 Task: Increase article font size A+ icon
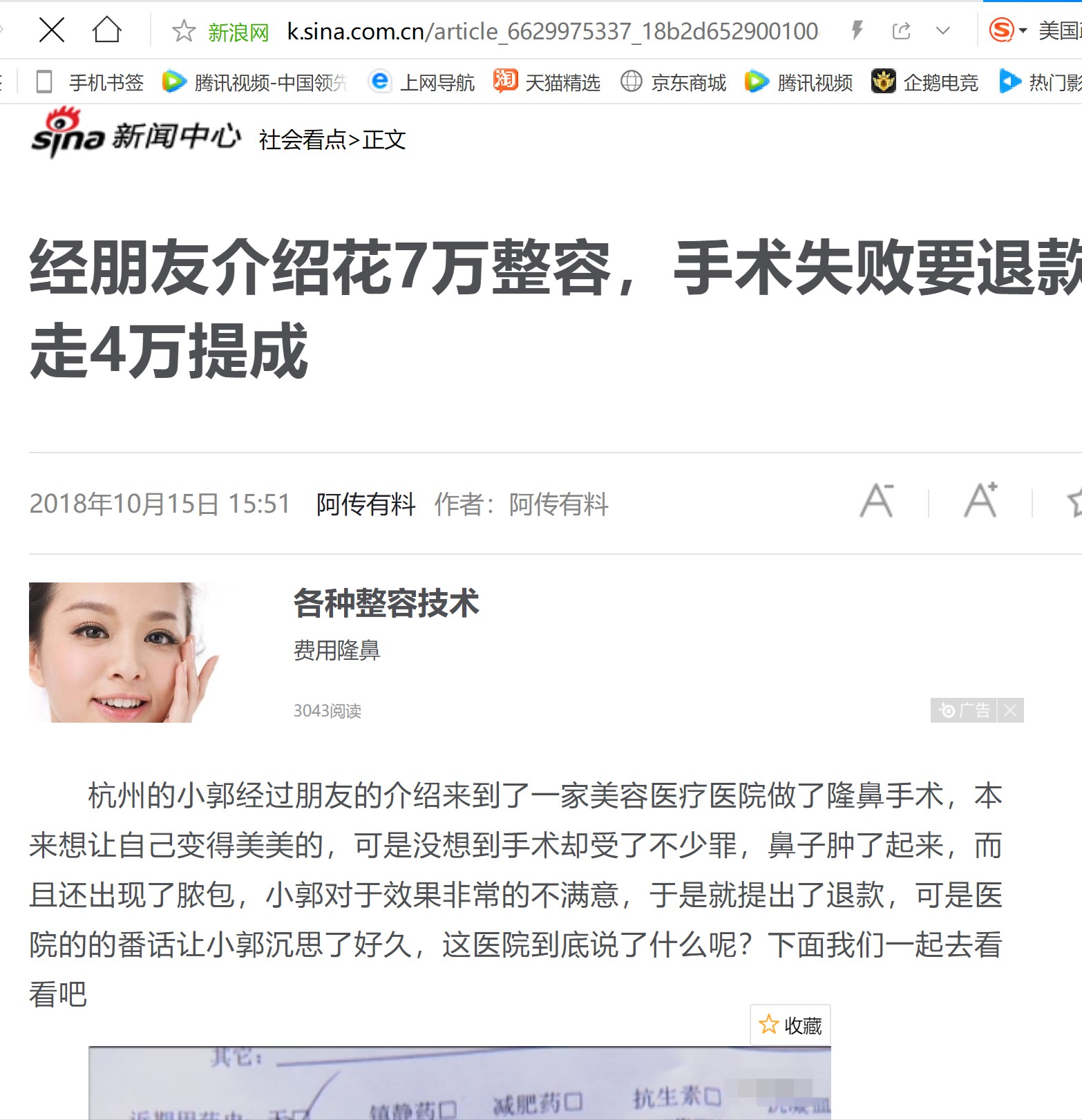[x=980, y=500]
